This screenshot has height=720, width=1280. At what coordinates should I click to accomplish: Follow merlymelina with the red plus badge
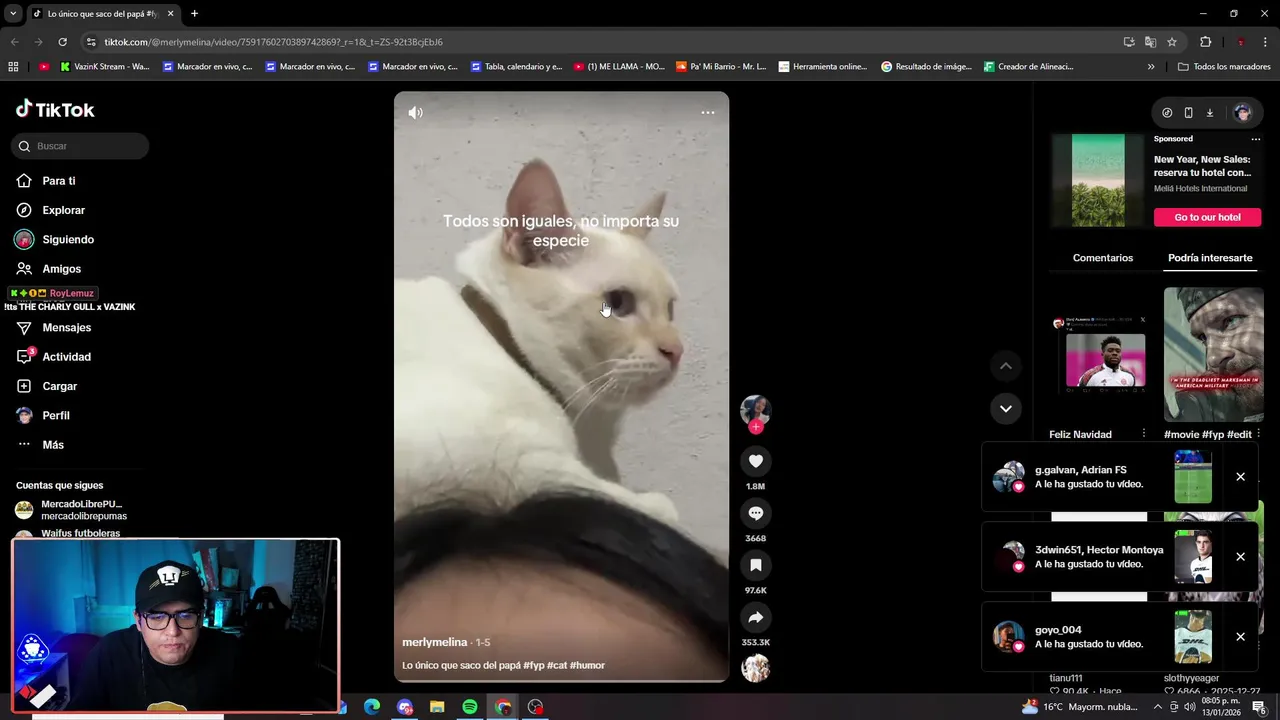pyautogui.click(x=756, y=427)
